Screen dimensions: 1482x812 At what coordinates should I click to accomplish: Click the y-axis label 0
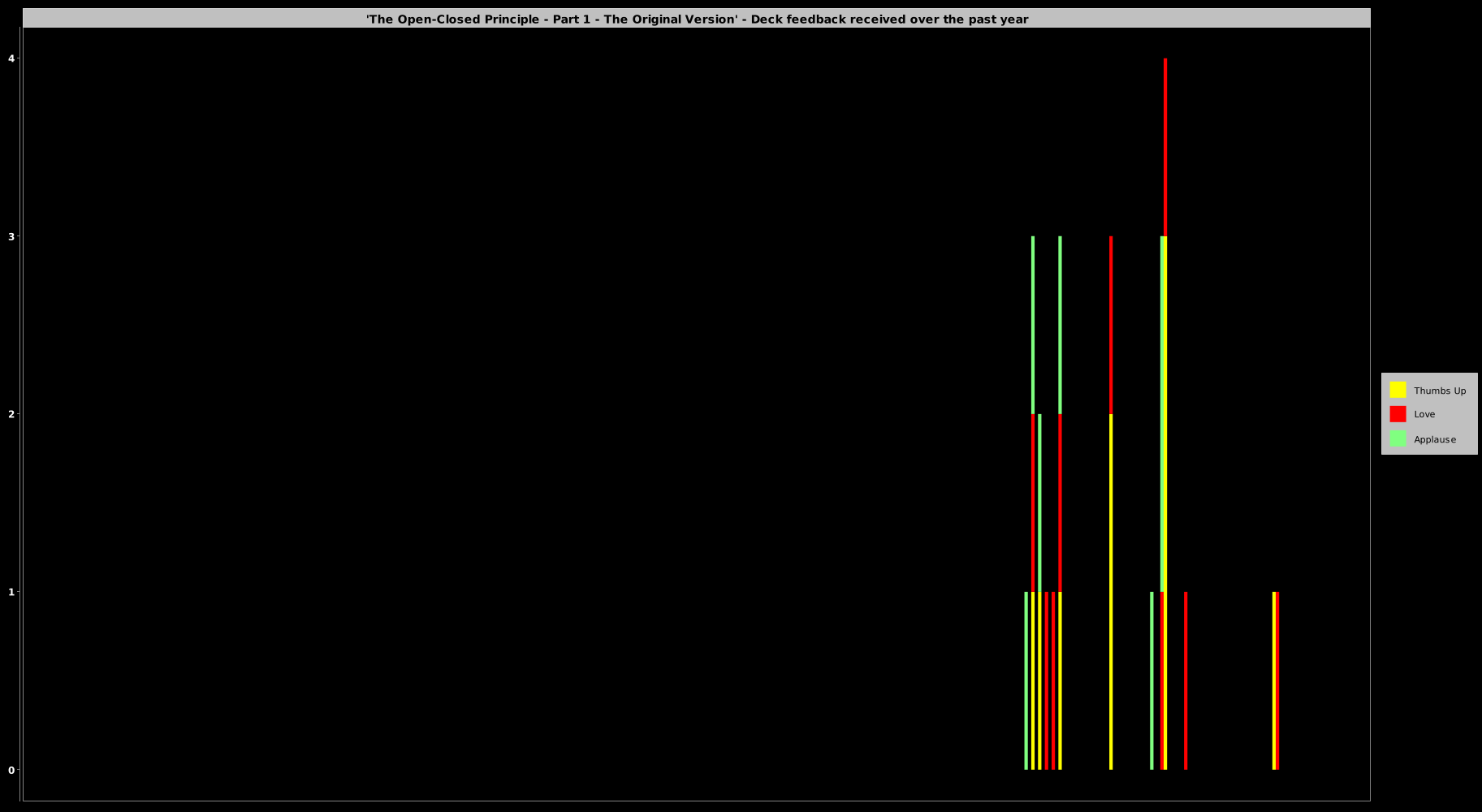(x=11, y=770)
